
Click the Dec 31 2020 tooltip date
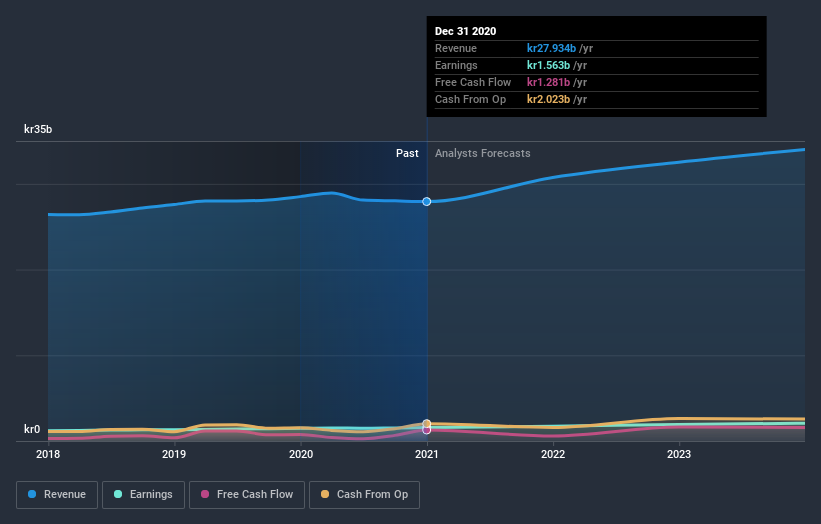[465, 31]
